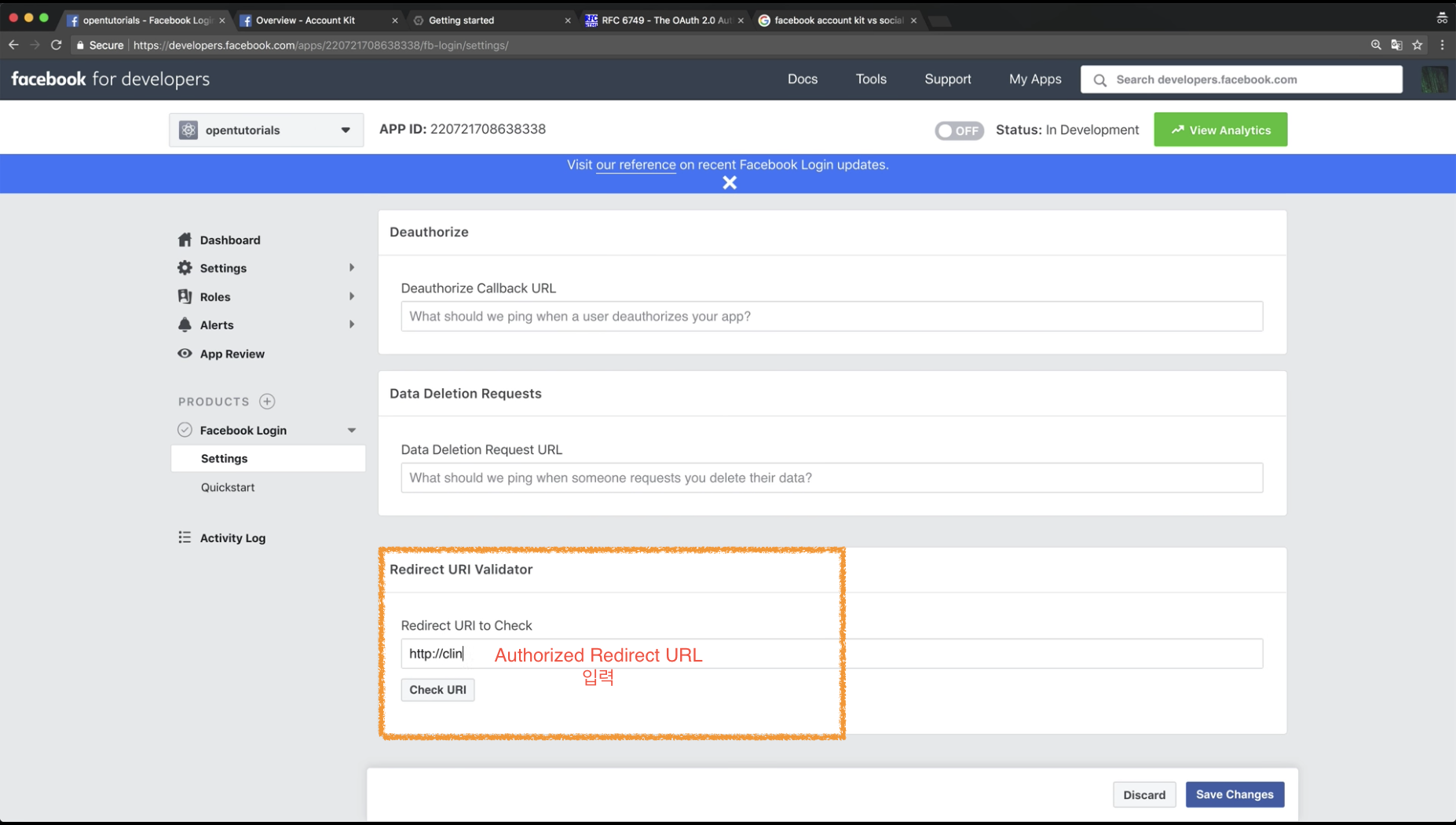
Task: Close the facebook account kit vs social tab
Action: point(913,20)
